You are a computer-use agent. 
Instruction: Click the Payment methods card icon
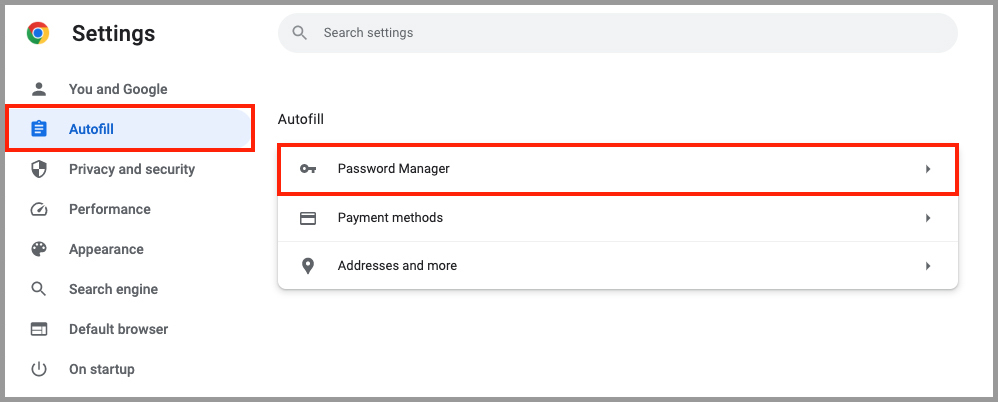[x=308, y=218]
